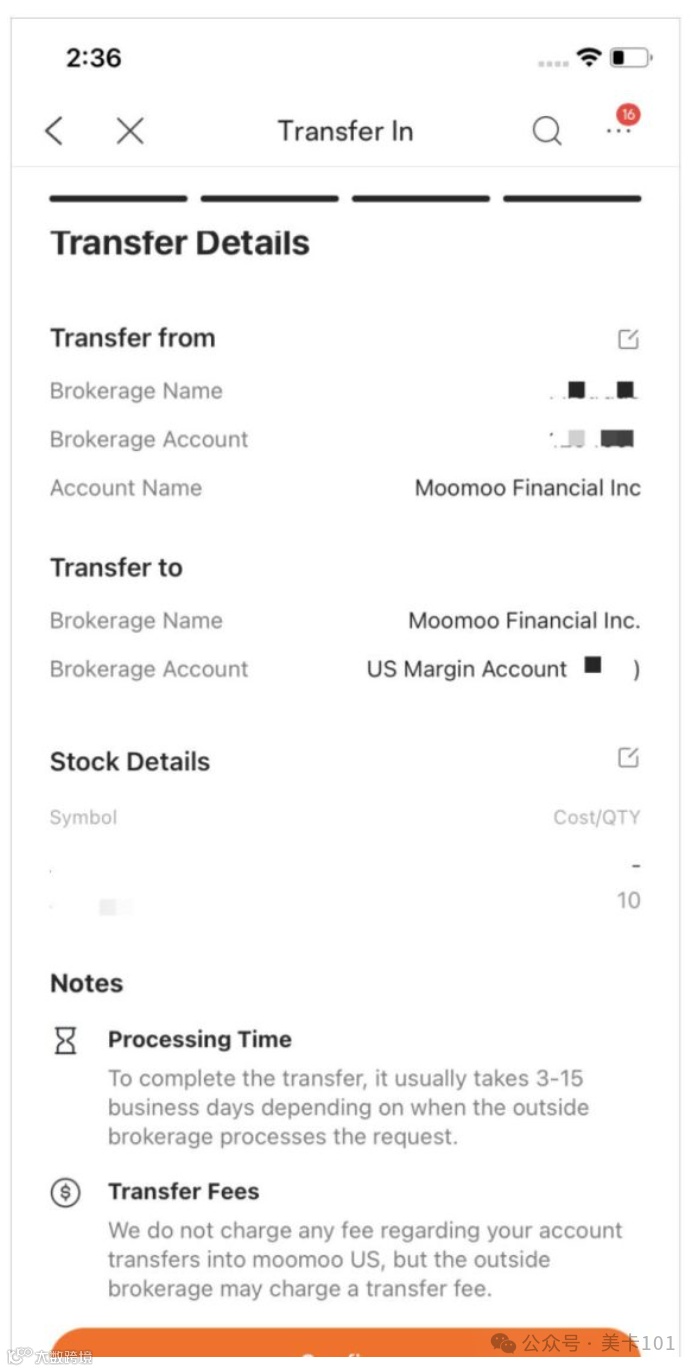Tap the Moomoo Financial Inc account name
The width and height of the screenshot is (698, 1371).
527,488
